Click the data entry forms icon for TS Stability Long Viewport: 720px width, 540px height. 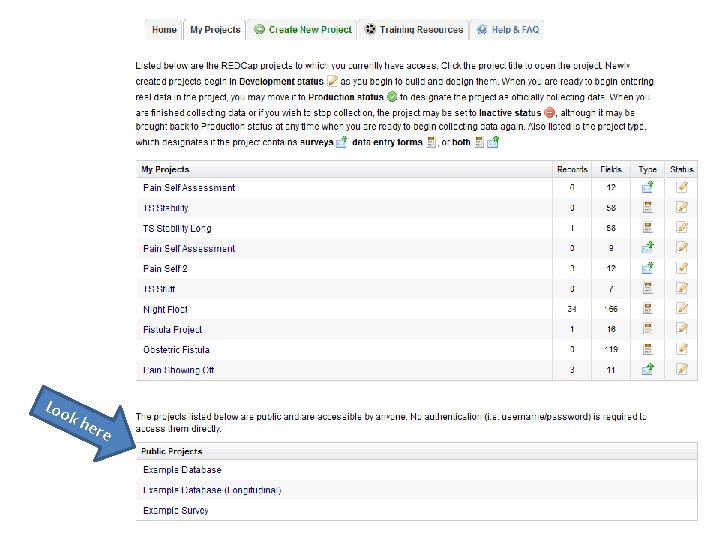pos(647,228)
